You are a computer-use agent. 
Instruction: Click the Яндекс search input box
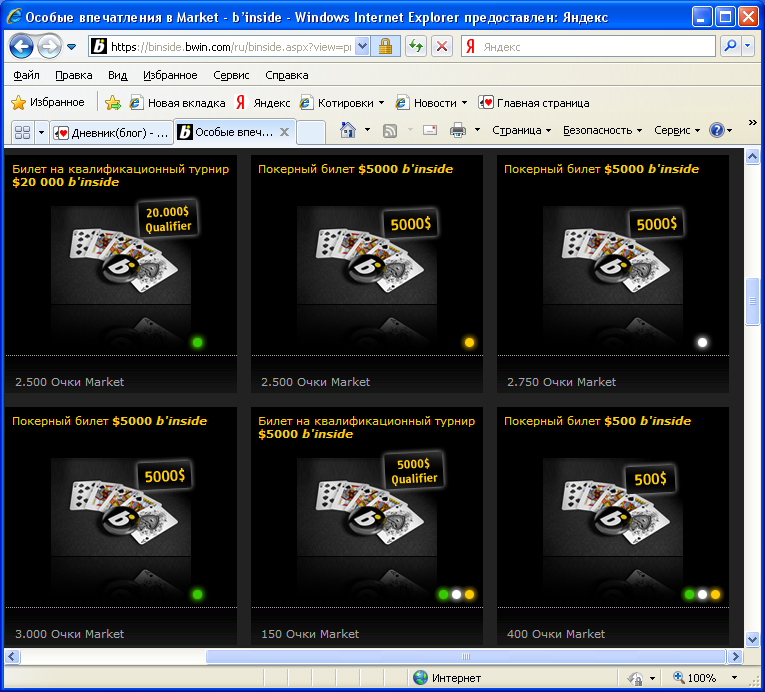pos(588,47)
